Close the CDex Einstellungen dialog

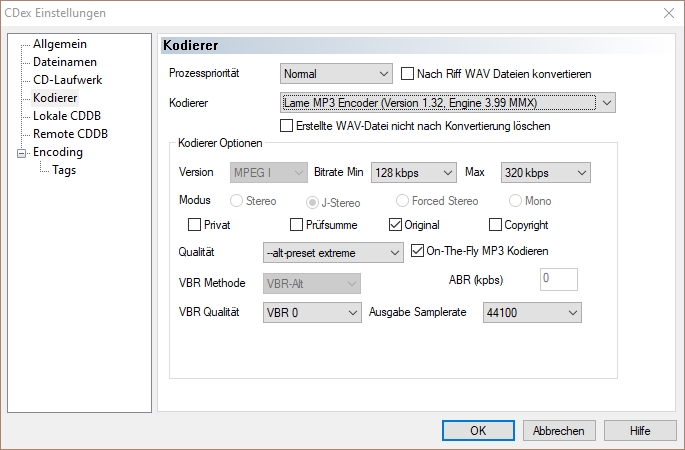point(667,13)
